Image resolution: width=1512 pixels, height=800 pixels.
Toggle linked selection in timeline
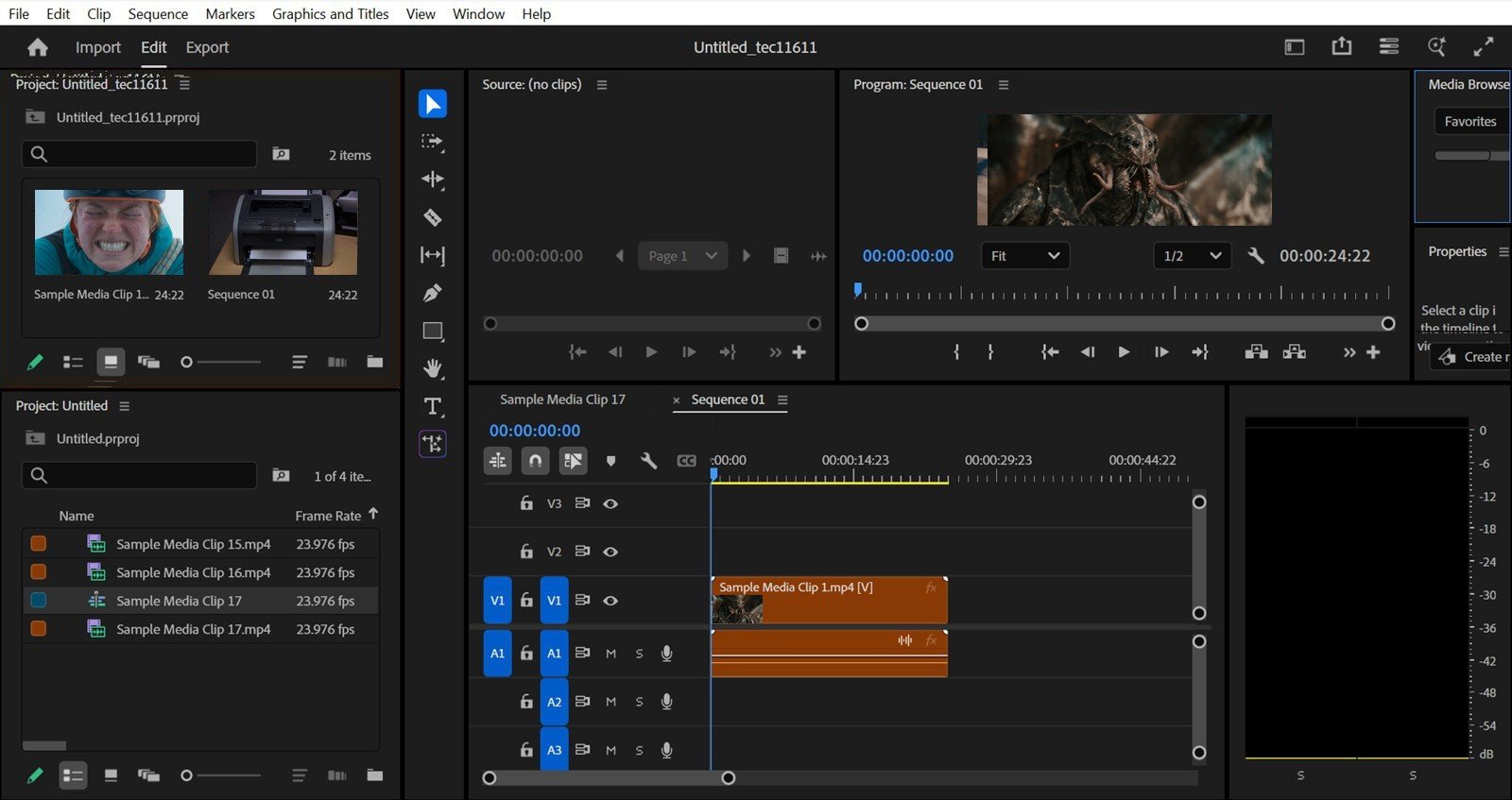click(x=573, y=461)
